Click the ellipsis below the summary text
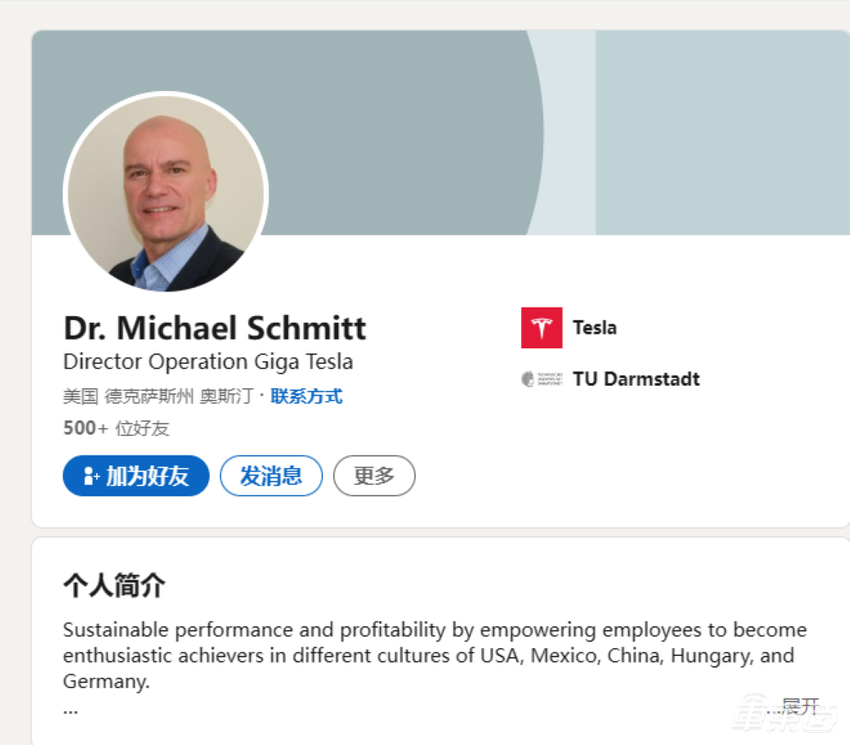This screenshot has height=745, width=850. [70, 709]
